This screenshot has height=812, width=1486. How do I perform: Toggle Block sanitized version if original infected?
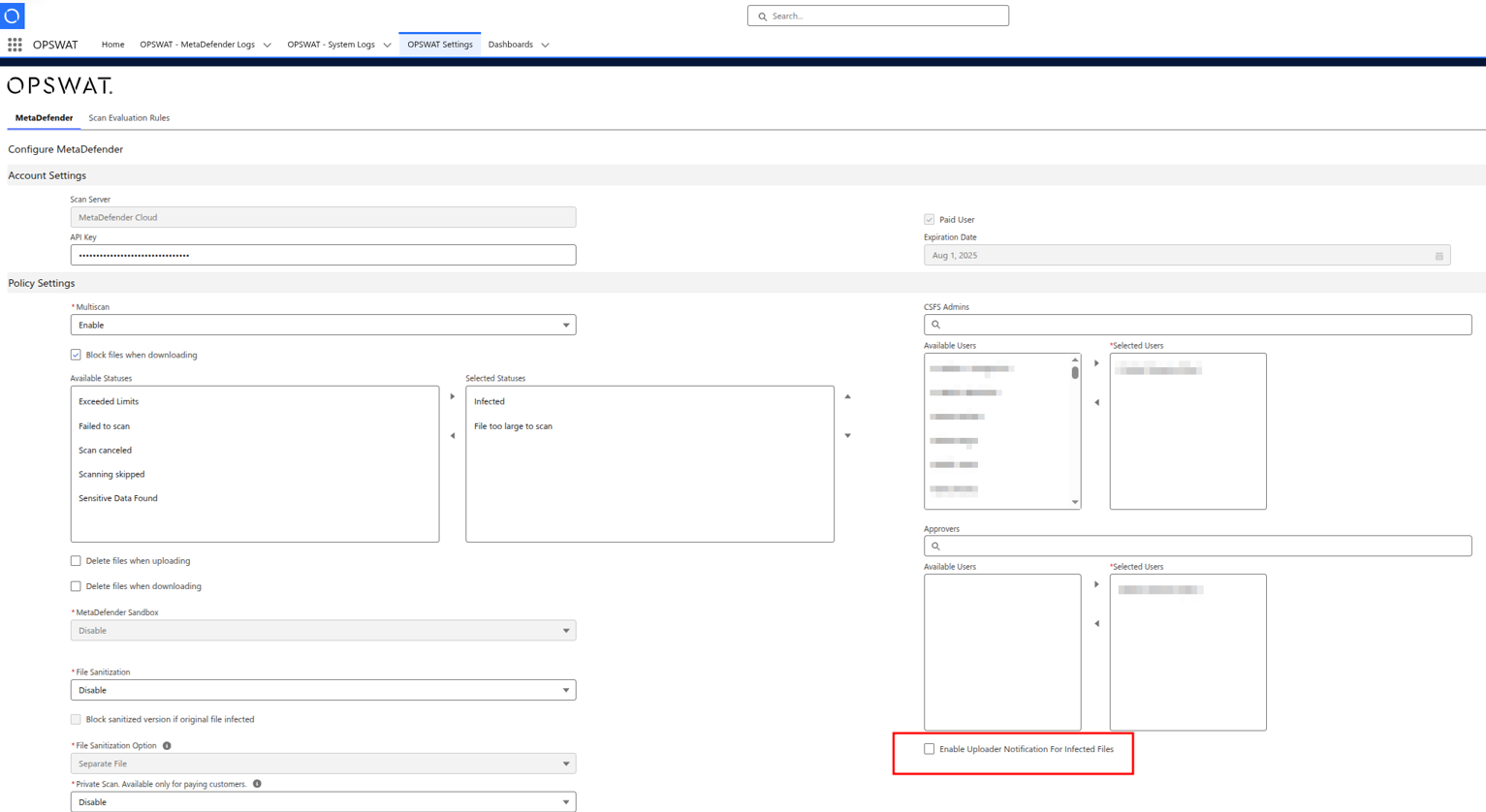click(x=76, y=720)
